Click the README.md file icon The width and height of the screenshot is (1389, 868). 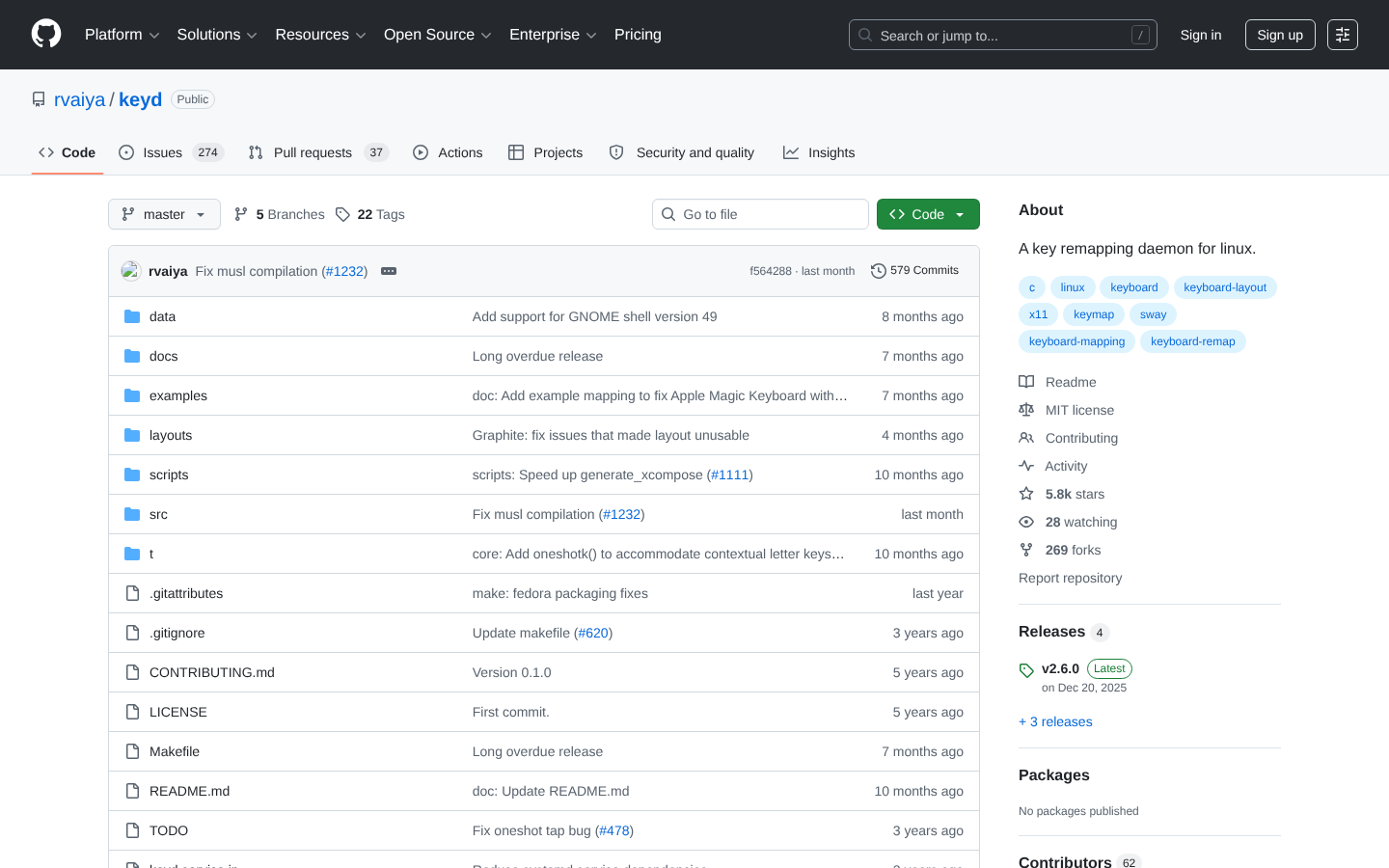132,791
